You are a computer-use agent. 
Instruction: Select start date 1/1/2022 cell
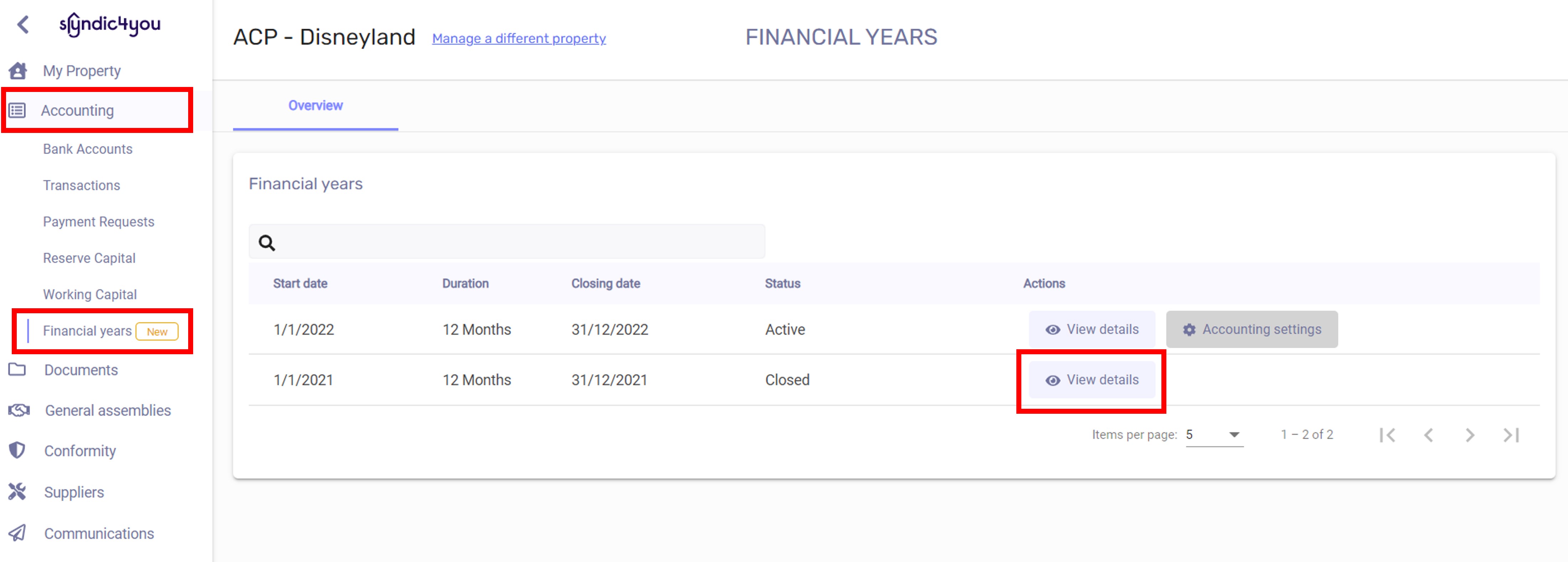click(304, 329)
